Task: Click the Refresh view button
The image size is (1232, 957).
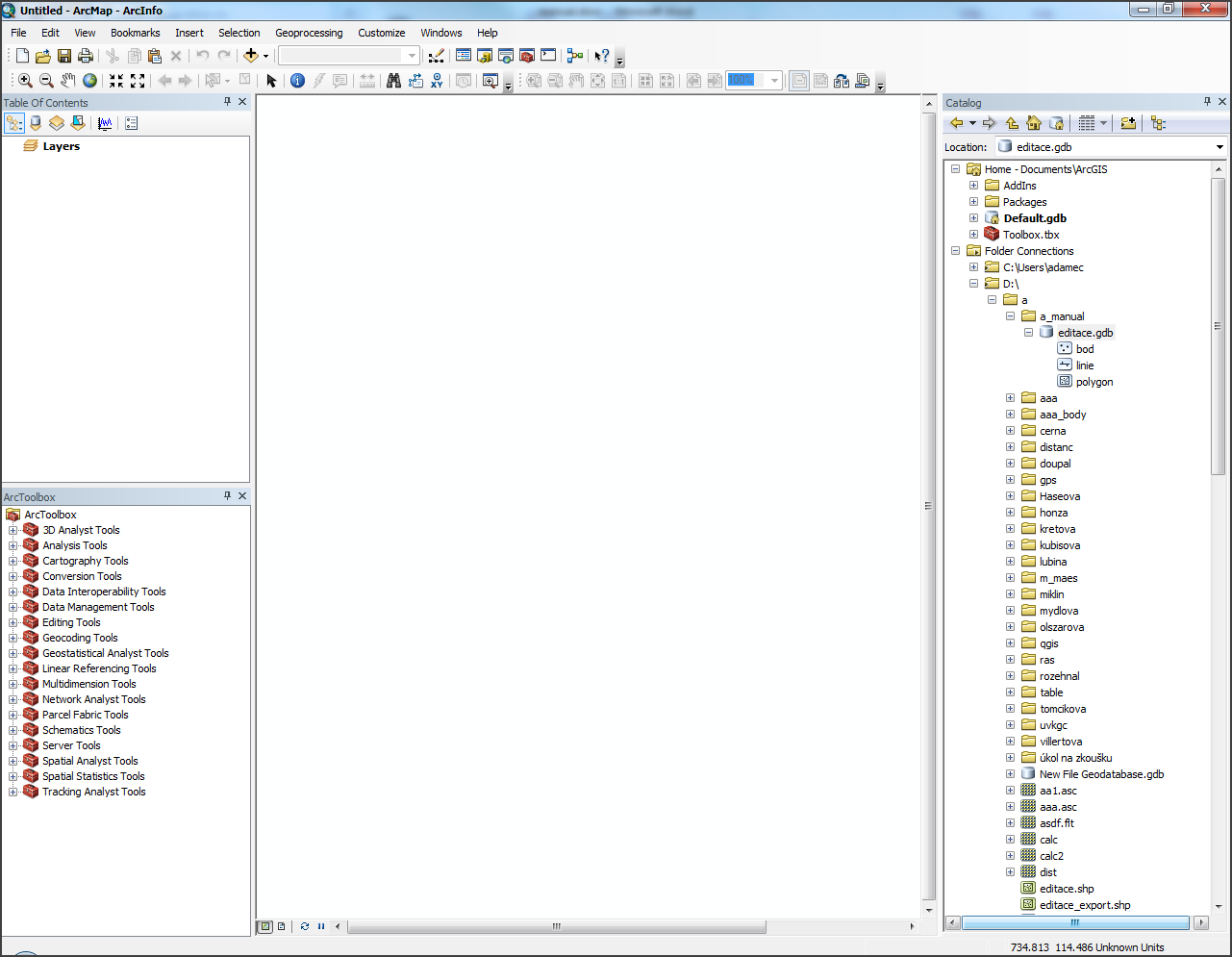Action: (305, 926)
